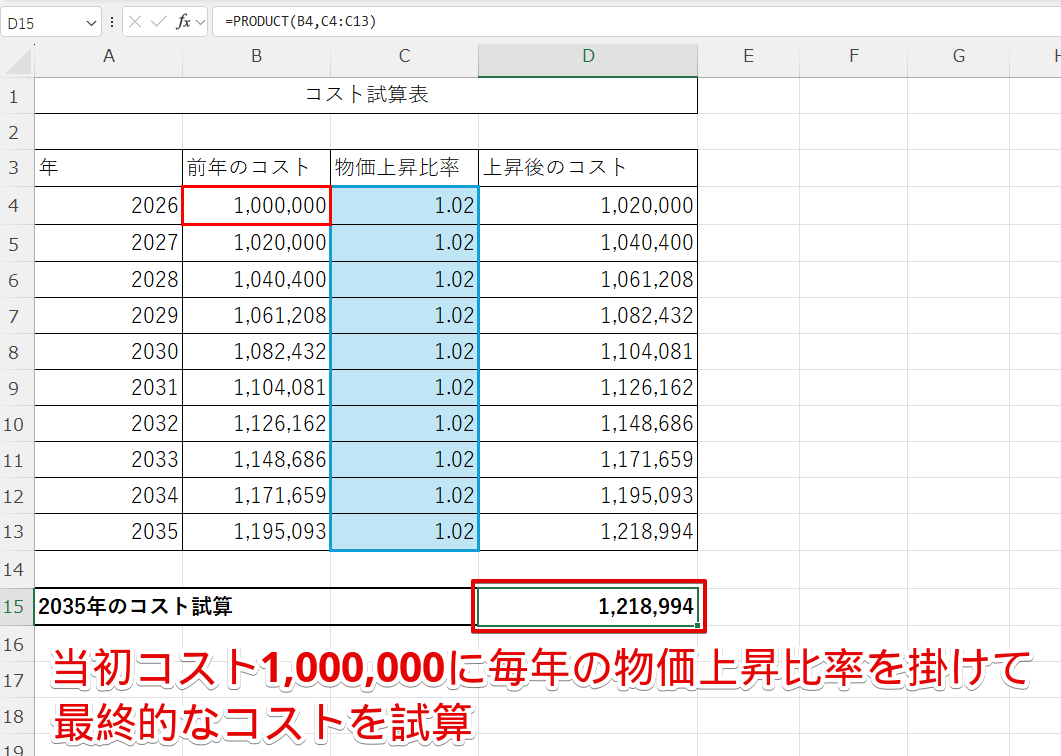Image resolution: width=1061 pixels, height=756 pixels.
Task: Click the コスト試算表 title cell
Action: (x=366, y=95)
